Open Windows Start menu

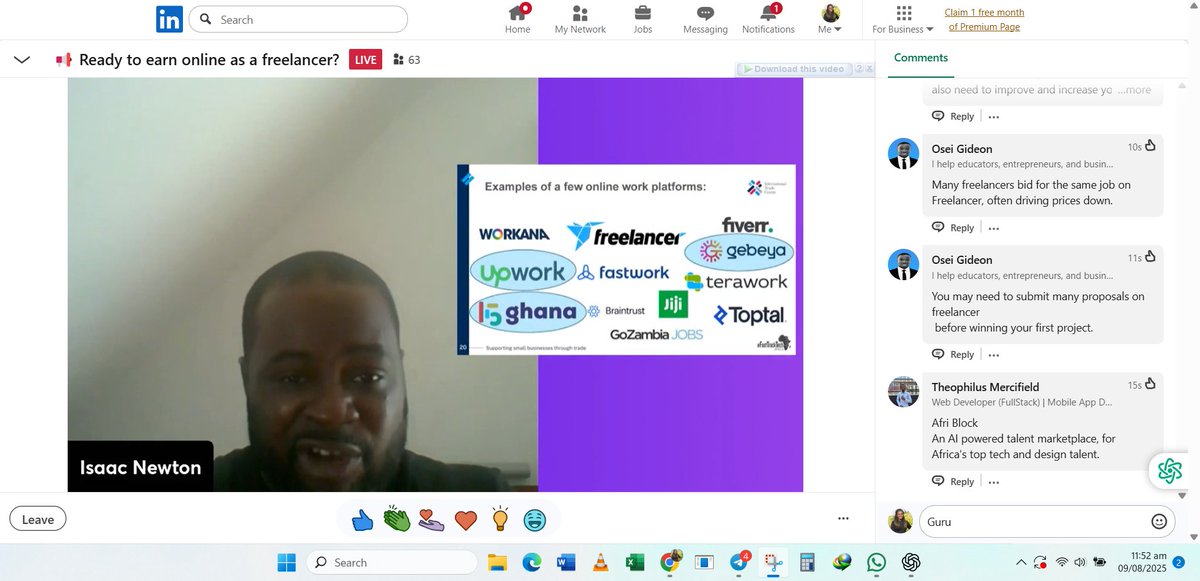(287, 562)
